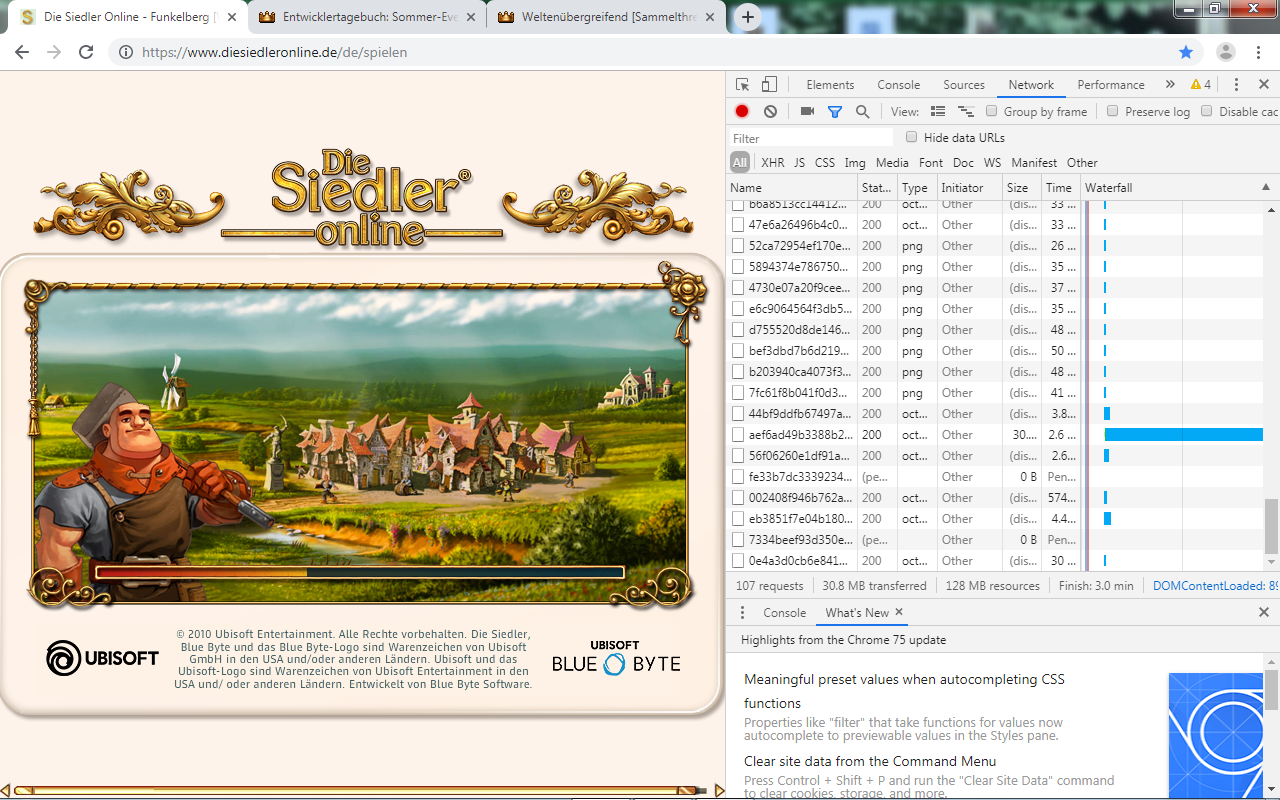
Task: Check the box for row eb3851f7e04b180
Action: coord(738,519)
